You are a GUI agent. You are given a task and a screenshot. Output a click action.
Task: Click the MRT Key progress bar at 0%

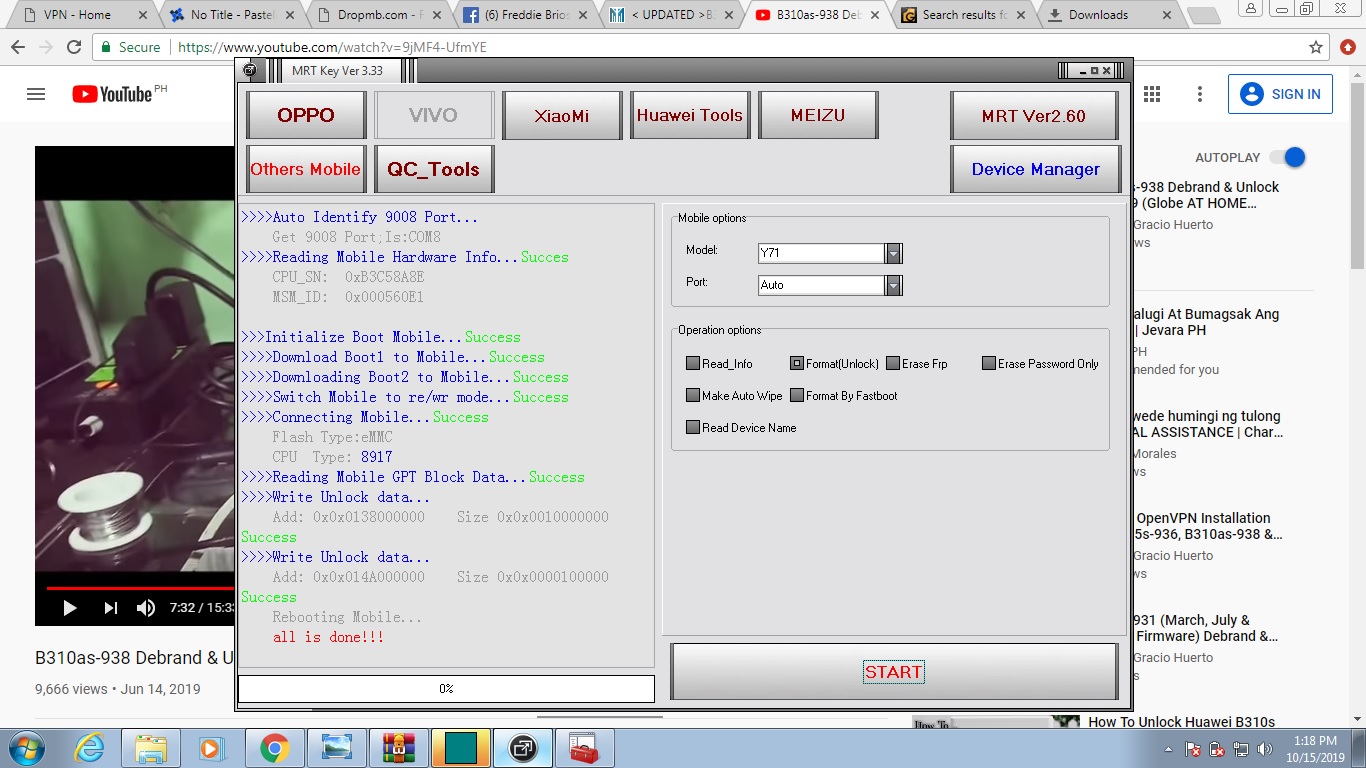[x=446, y=689]
